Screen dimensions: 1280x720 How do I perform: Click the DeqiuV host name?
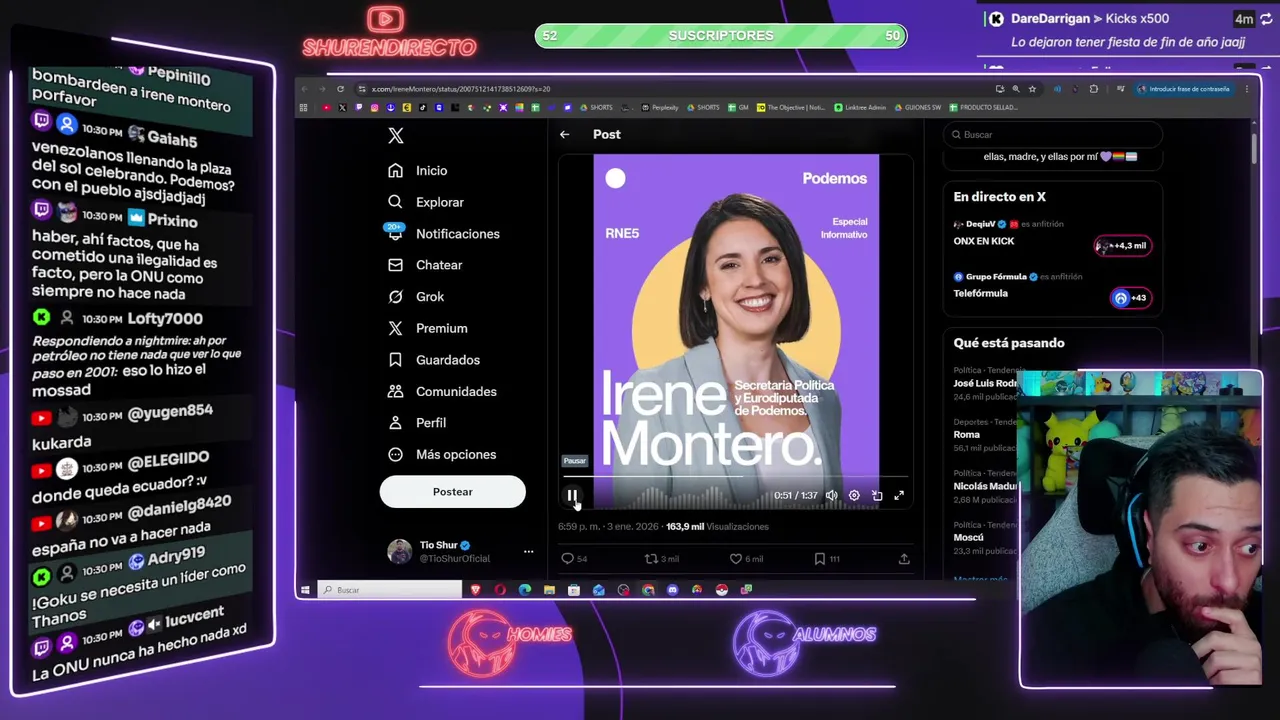[980, 225]
